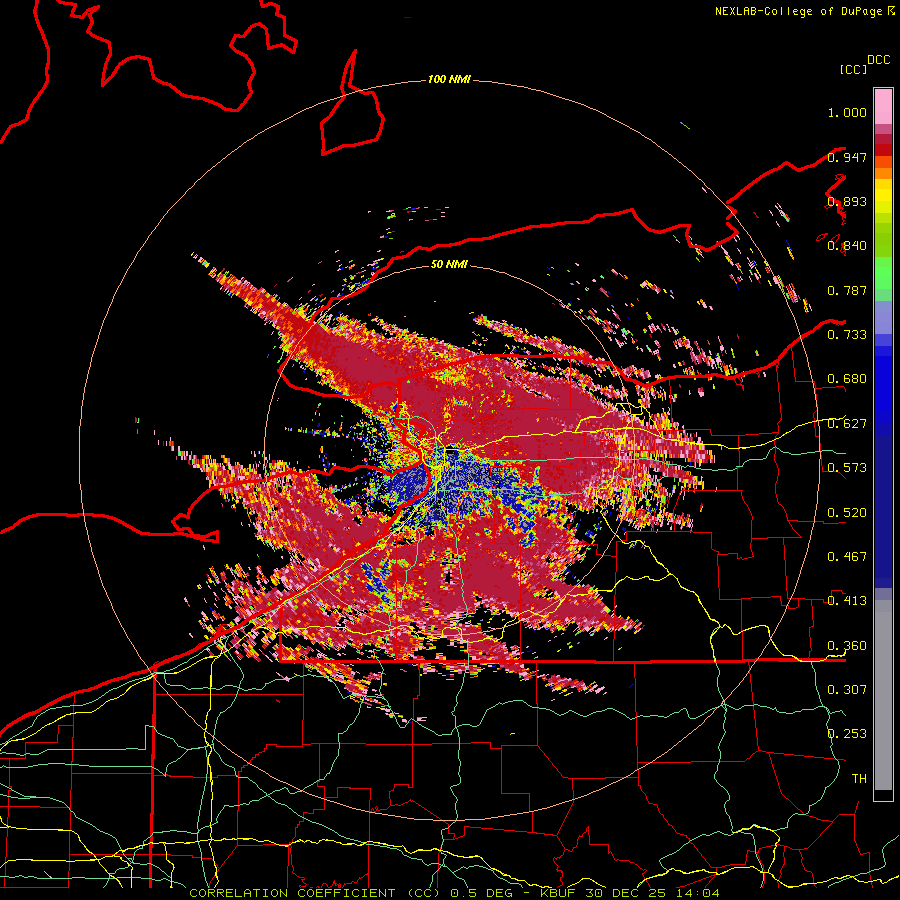Click the 14:04 timestamp text
The height and width of the screenshot is (900, 900).
[x=697, y=893]
